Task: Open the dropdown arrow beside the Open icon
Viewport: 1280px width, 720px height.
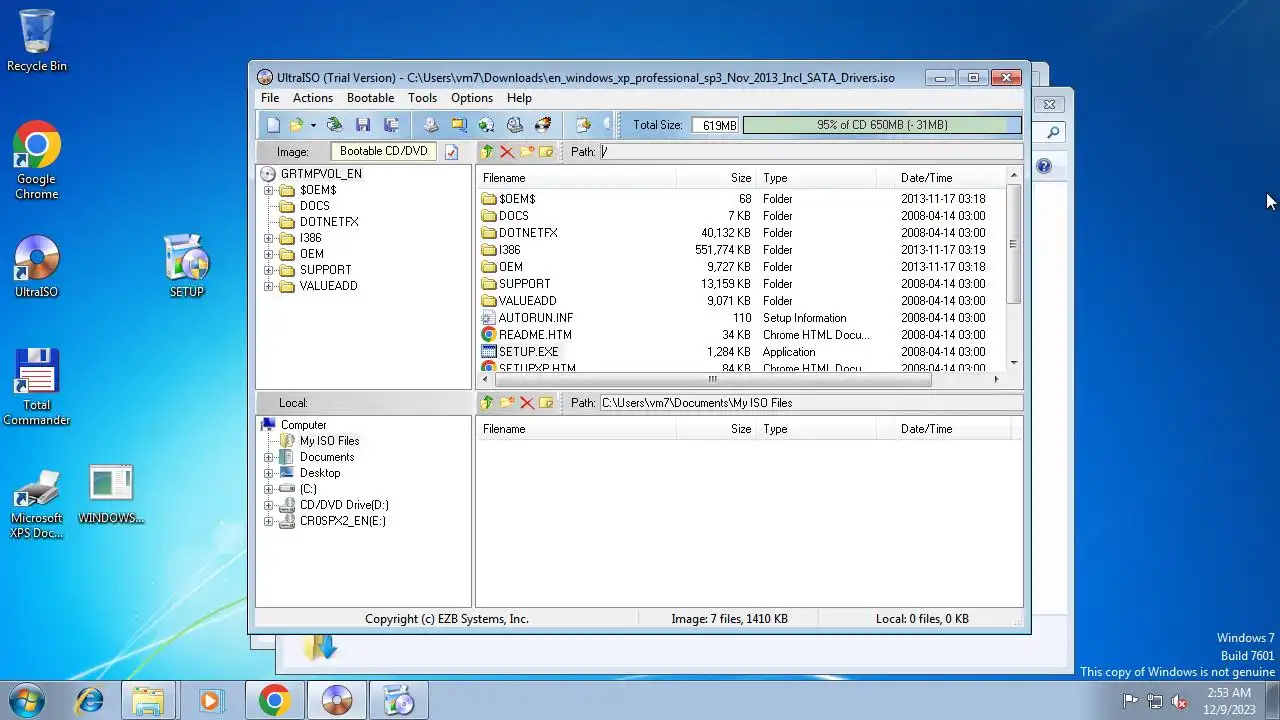Action: [313, 125]
